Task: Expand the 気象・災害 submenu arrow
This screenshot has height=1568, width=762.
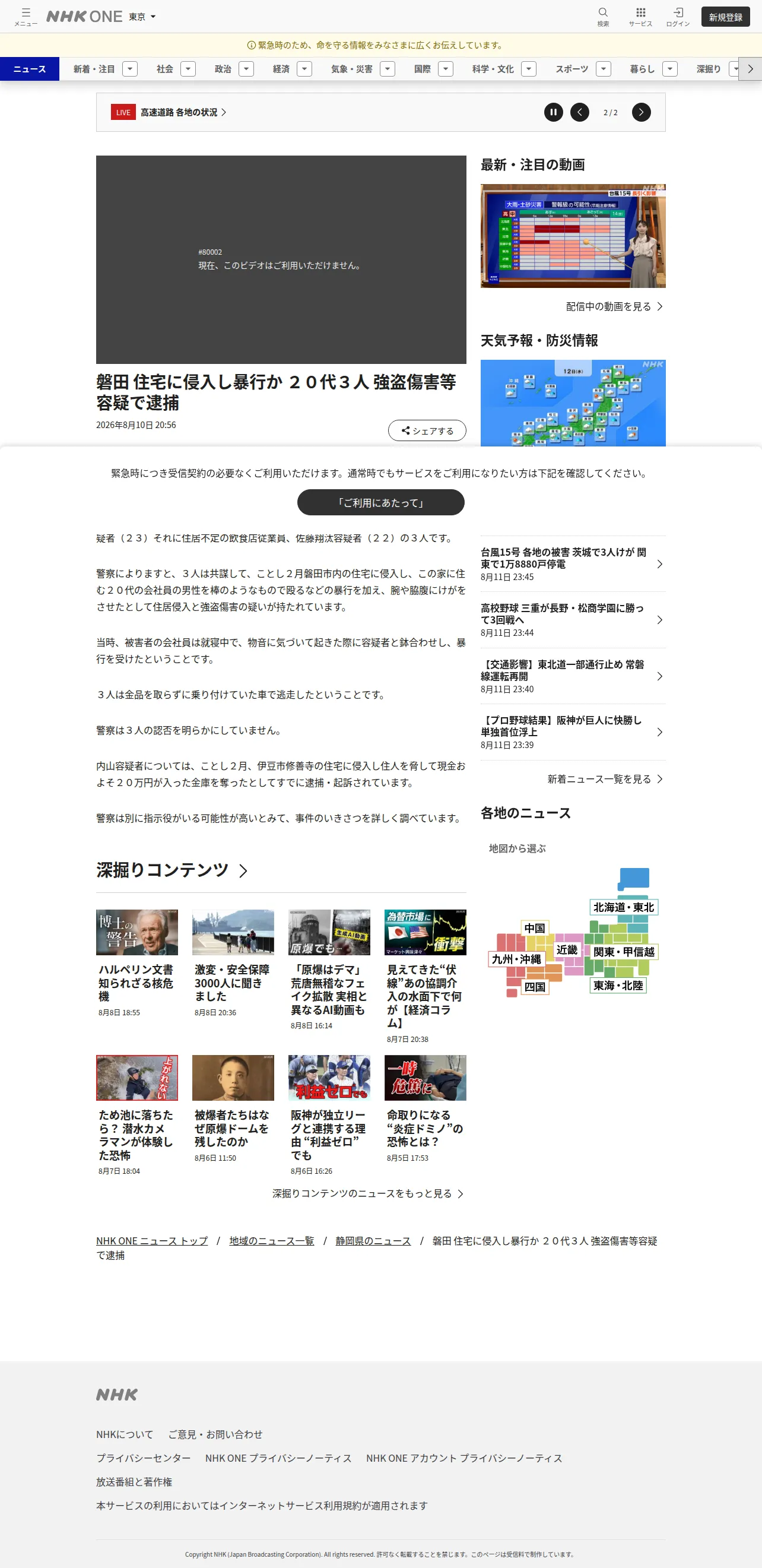Action: tap(387, 69)
